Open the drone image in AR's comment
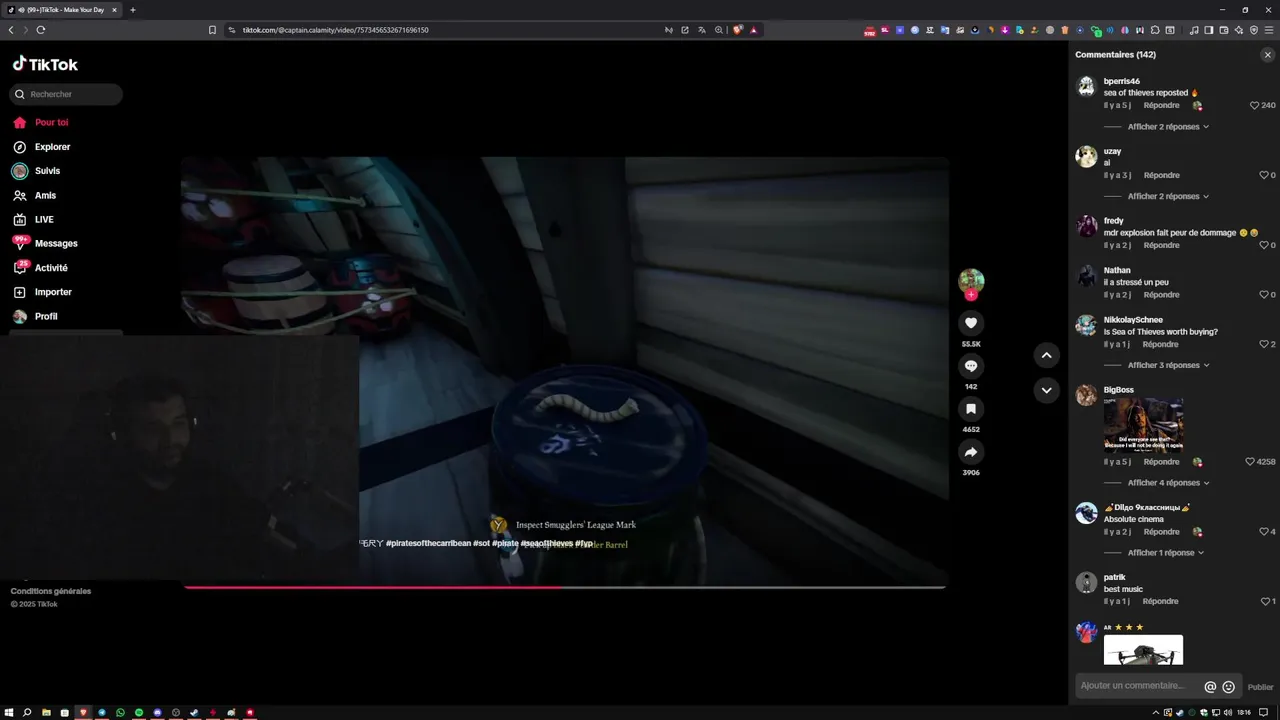The width and height of the screenshot is (1280, 720). point(1143,650)
